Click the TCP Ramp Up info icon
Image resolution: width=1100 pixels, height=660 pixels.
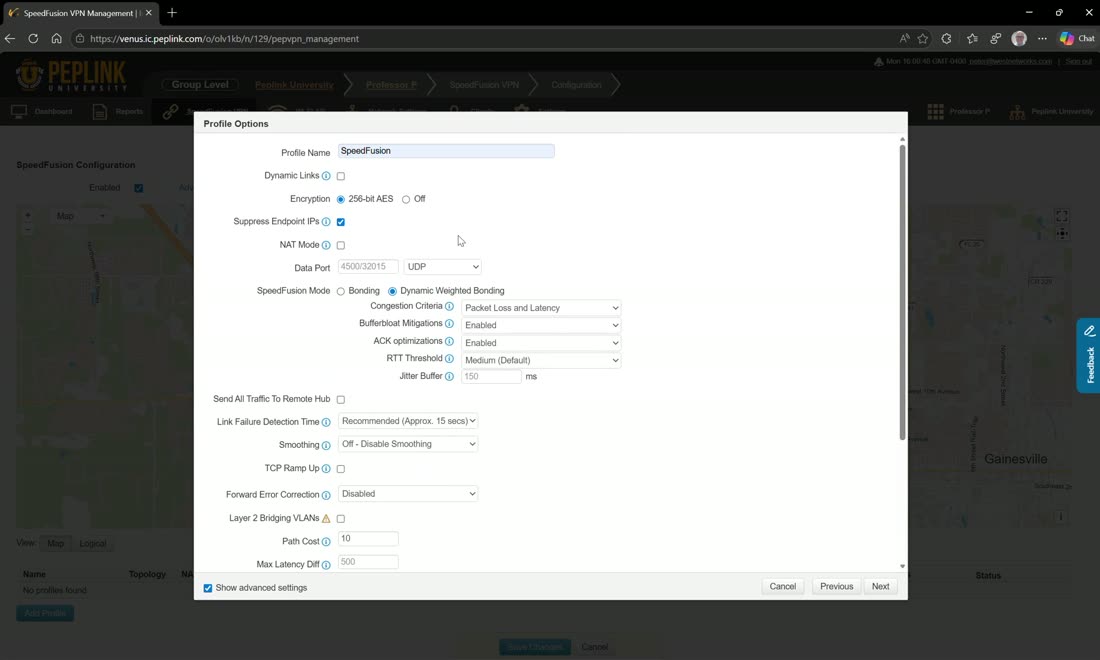[326, 469]
